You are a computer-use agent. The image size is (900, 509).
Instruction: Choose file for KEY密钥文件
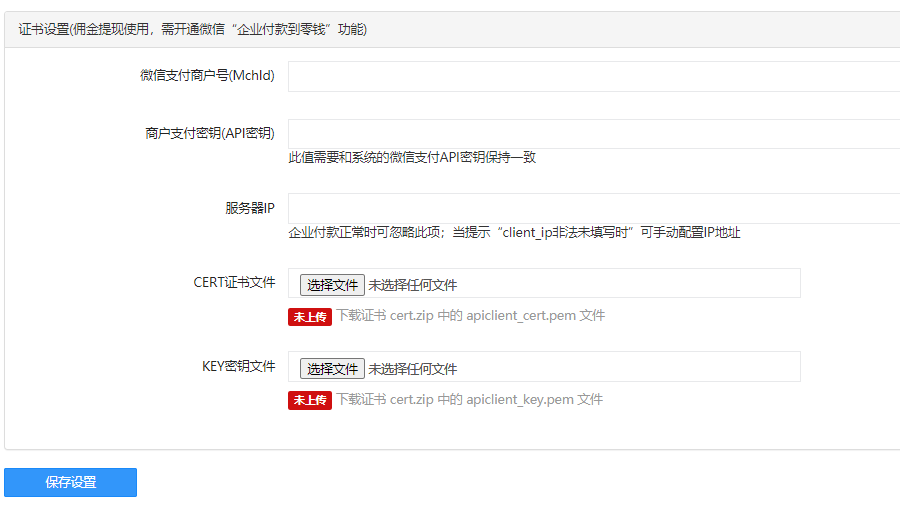coord(332,368)
